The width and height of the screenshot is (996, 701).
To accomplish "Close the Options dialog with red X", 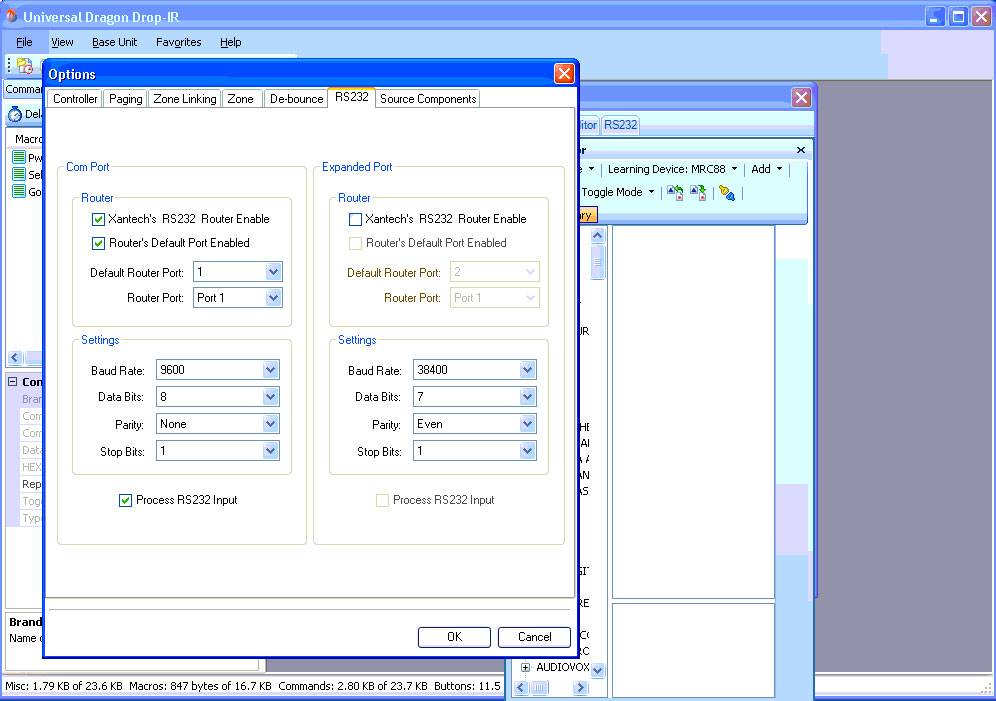I will (x=564, y=74).
